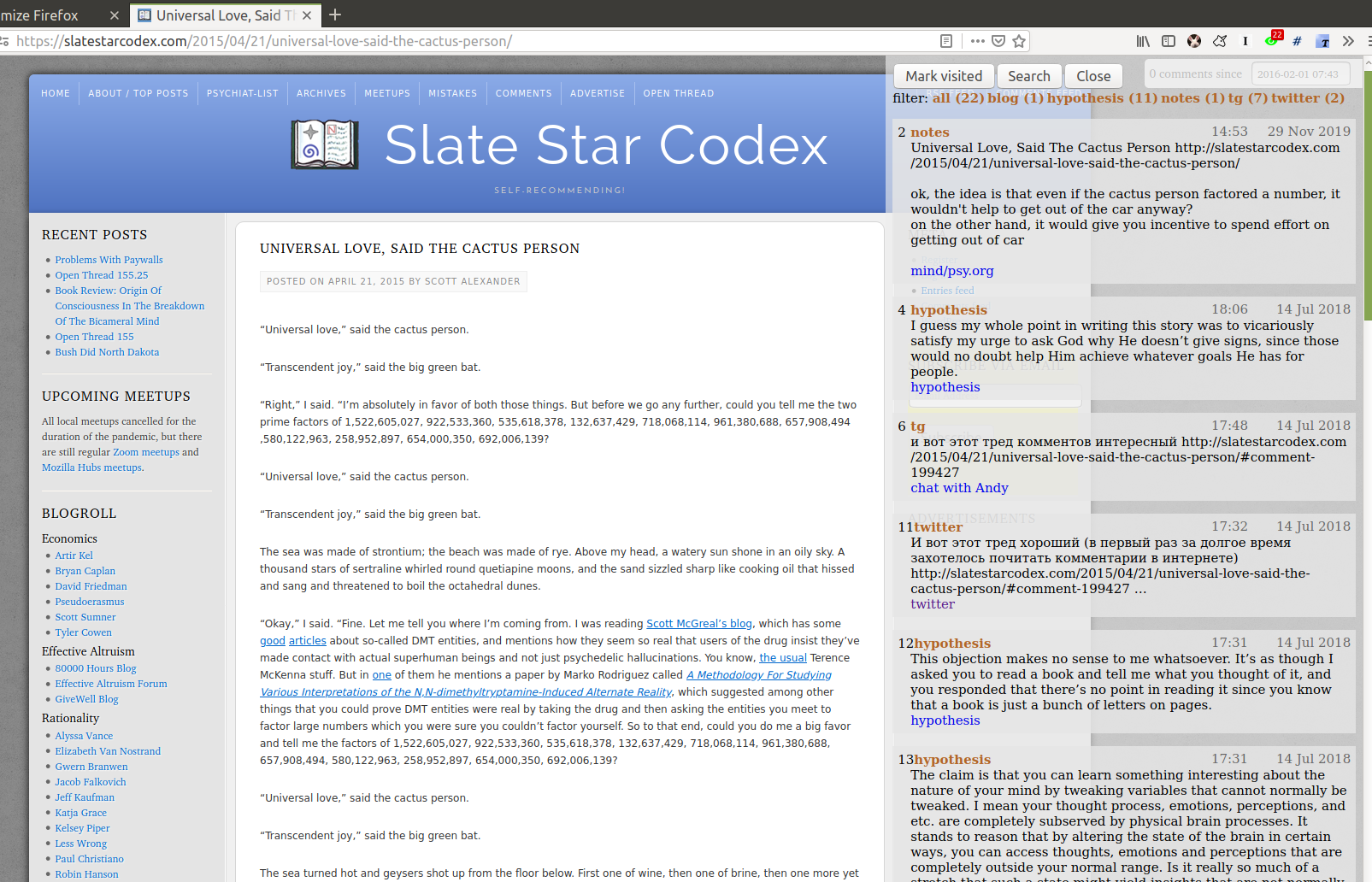Screen dimensions: 1372x882
Task: Open 'Problems With Paywalls' recent post
Action: 109,260
